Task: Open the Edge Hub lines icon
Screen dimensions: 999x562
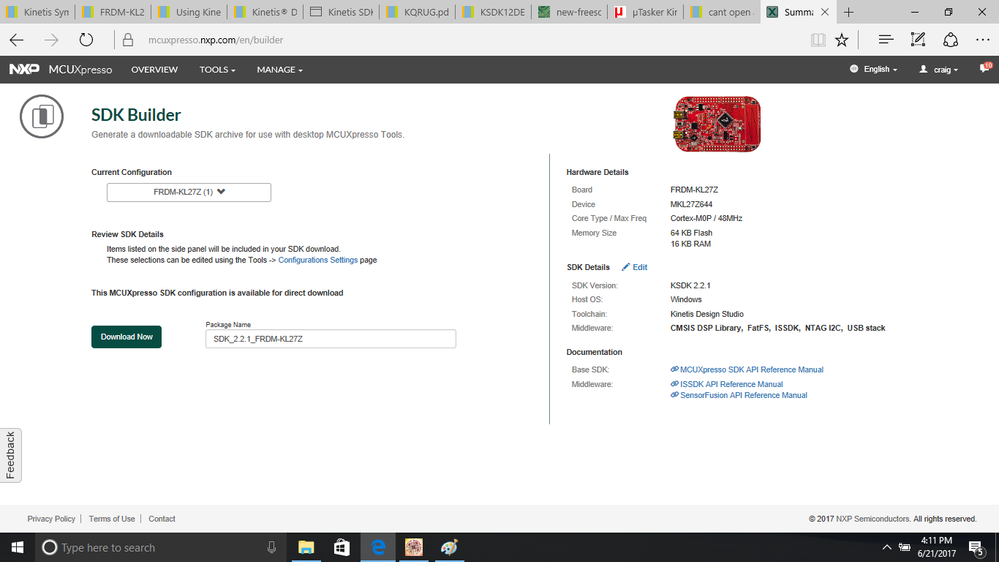Action: point(886,40)
